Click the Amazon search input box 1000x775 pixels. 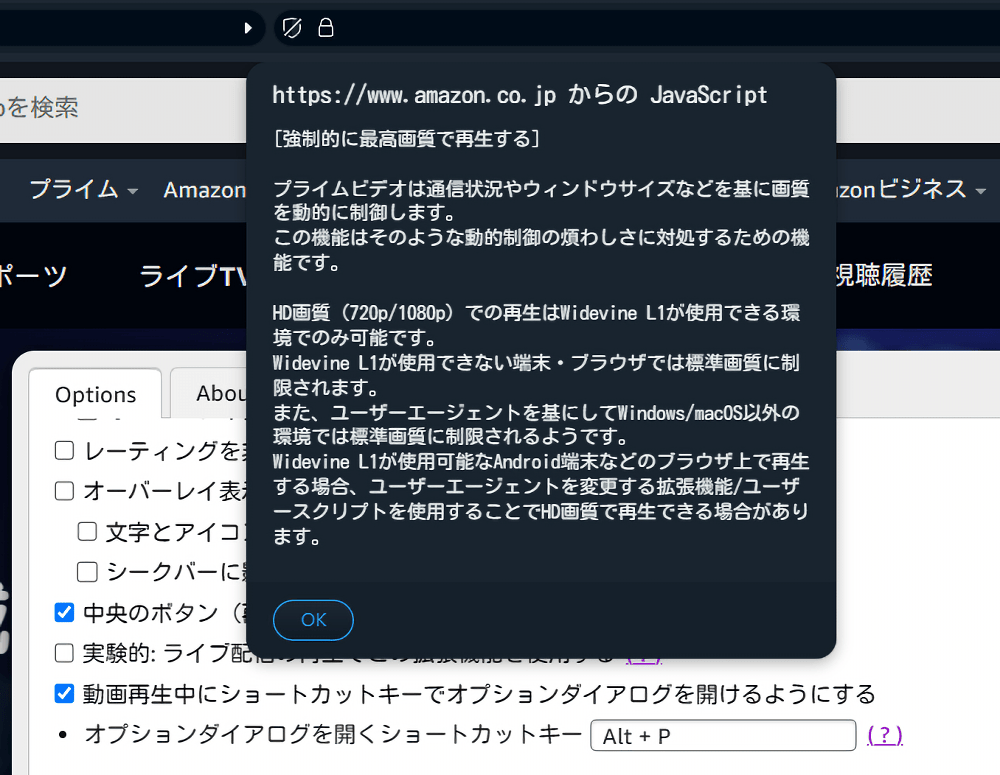coord(123,110)
